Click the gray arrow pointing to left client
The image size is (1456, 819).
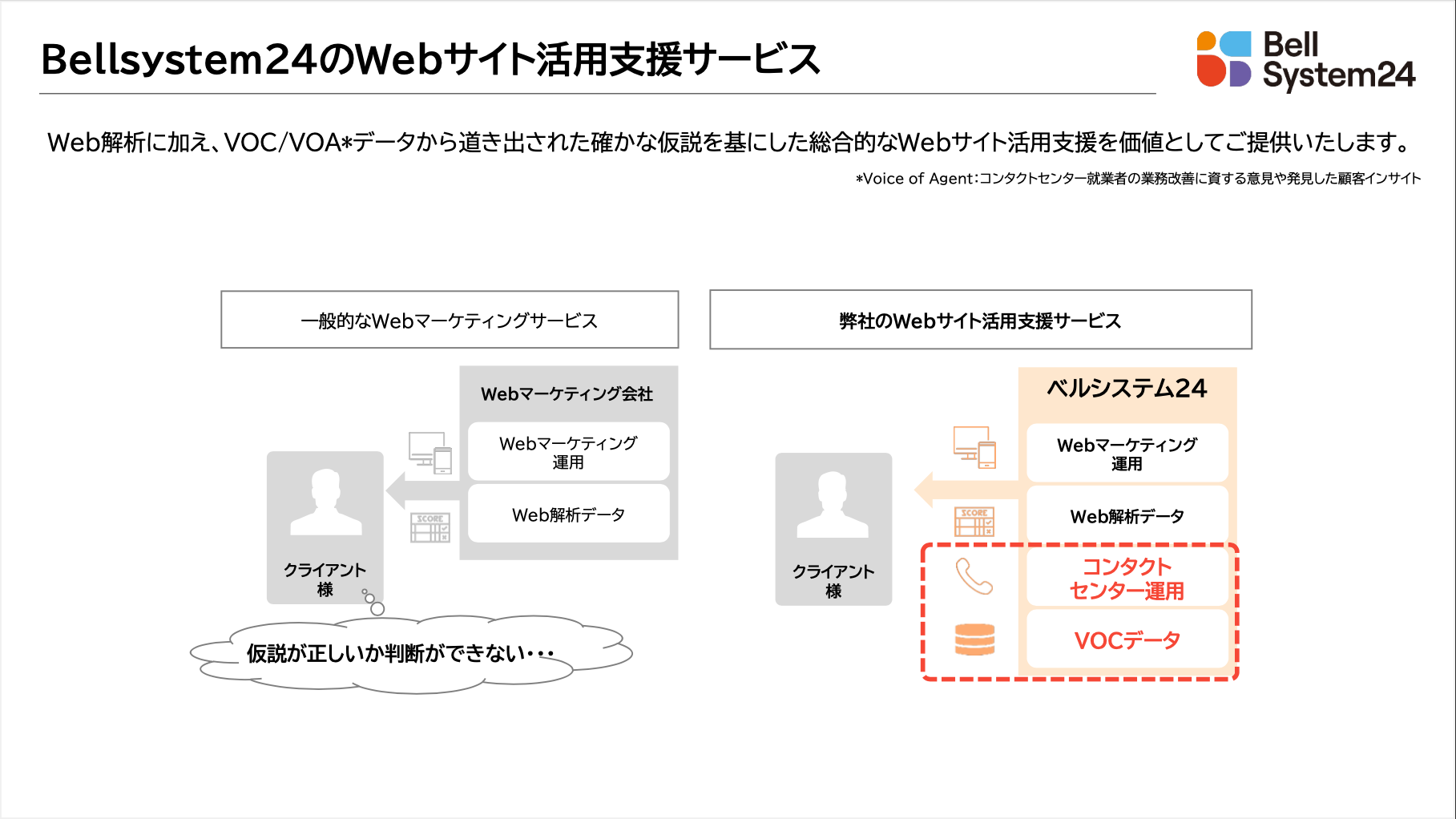[x=423, y=490]
